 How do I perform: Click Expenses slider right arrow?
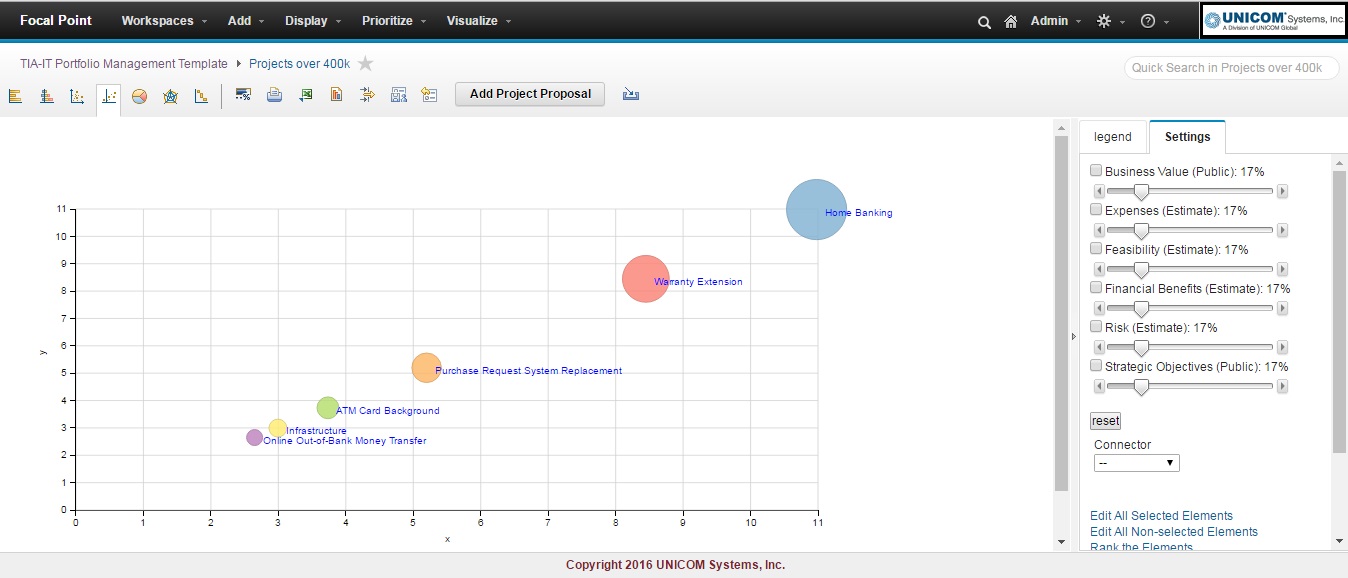pyautogui.click(x=1282, y=230)
